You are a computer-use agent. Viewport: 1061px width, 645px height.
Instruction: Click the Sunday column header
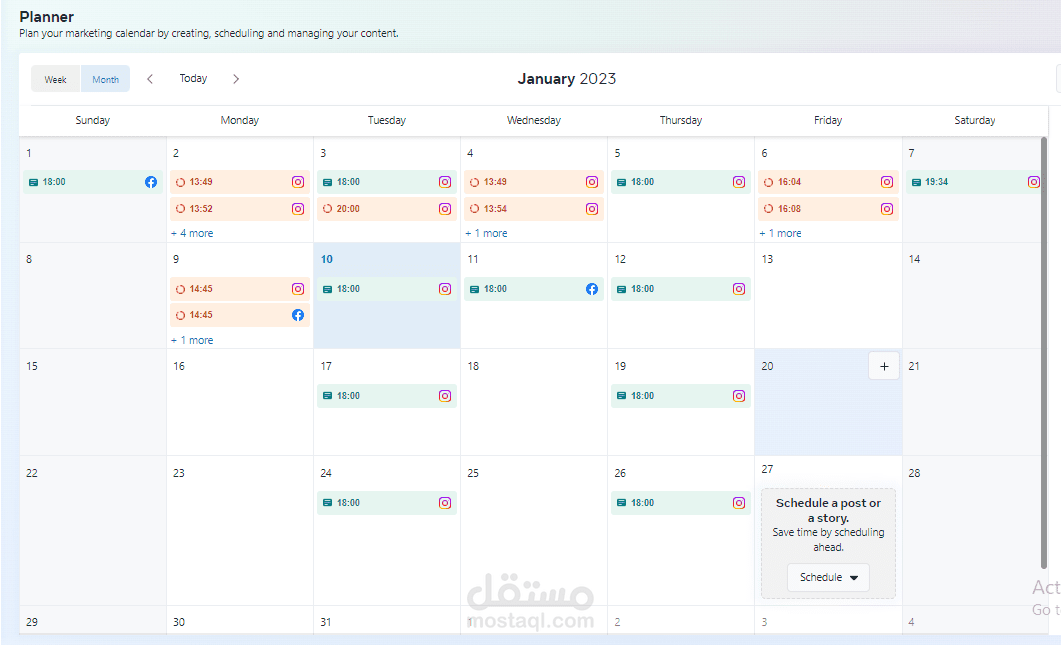tap(93, 120)
